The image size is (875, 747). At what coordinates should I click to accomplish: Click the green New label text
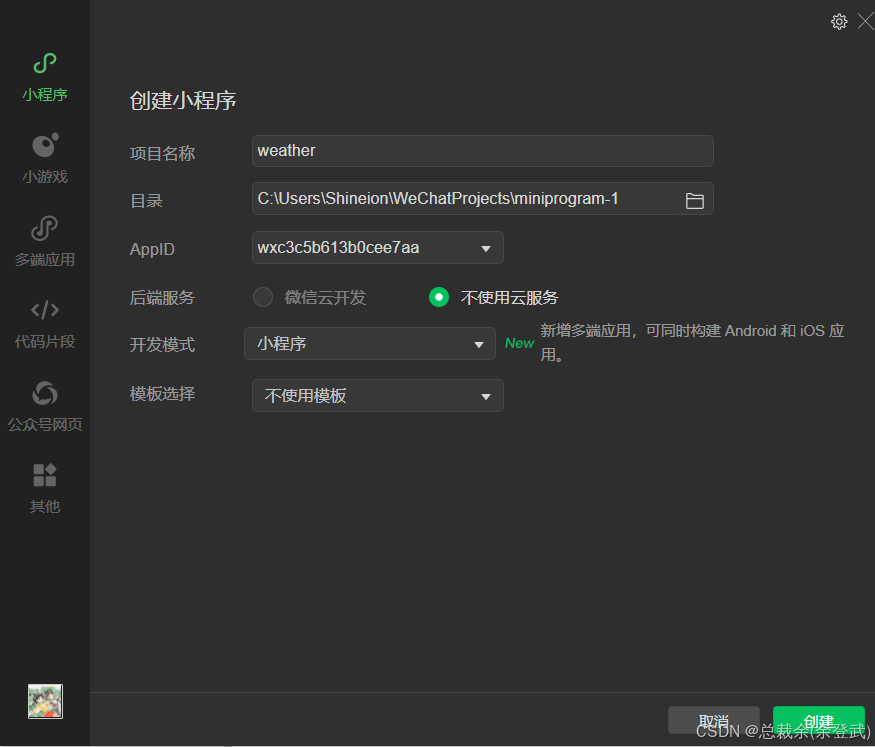(x=519, y=343)
